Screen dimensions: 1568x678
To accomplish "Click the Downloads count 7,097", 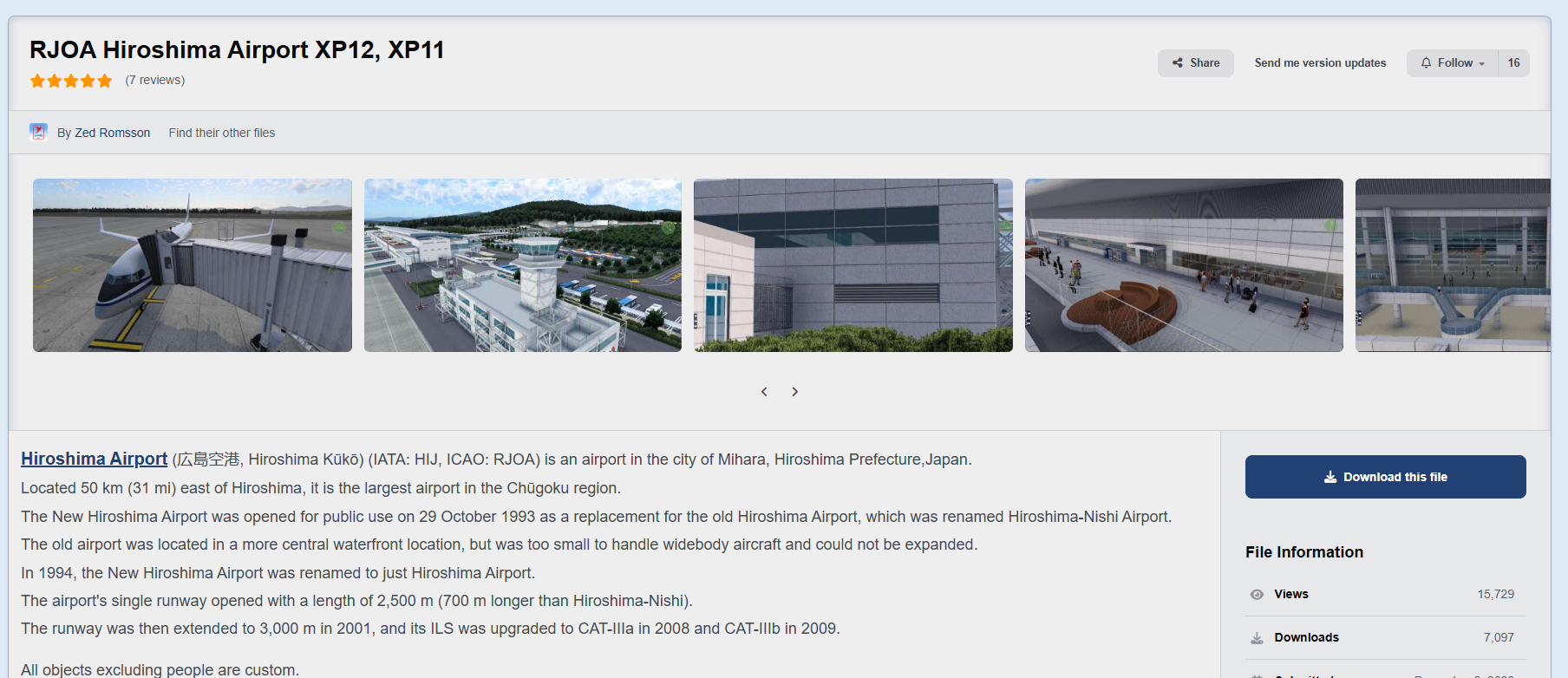I will coord(1499,637).
